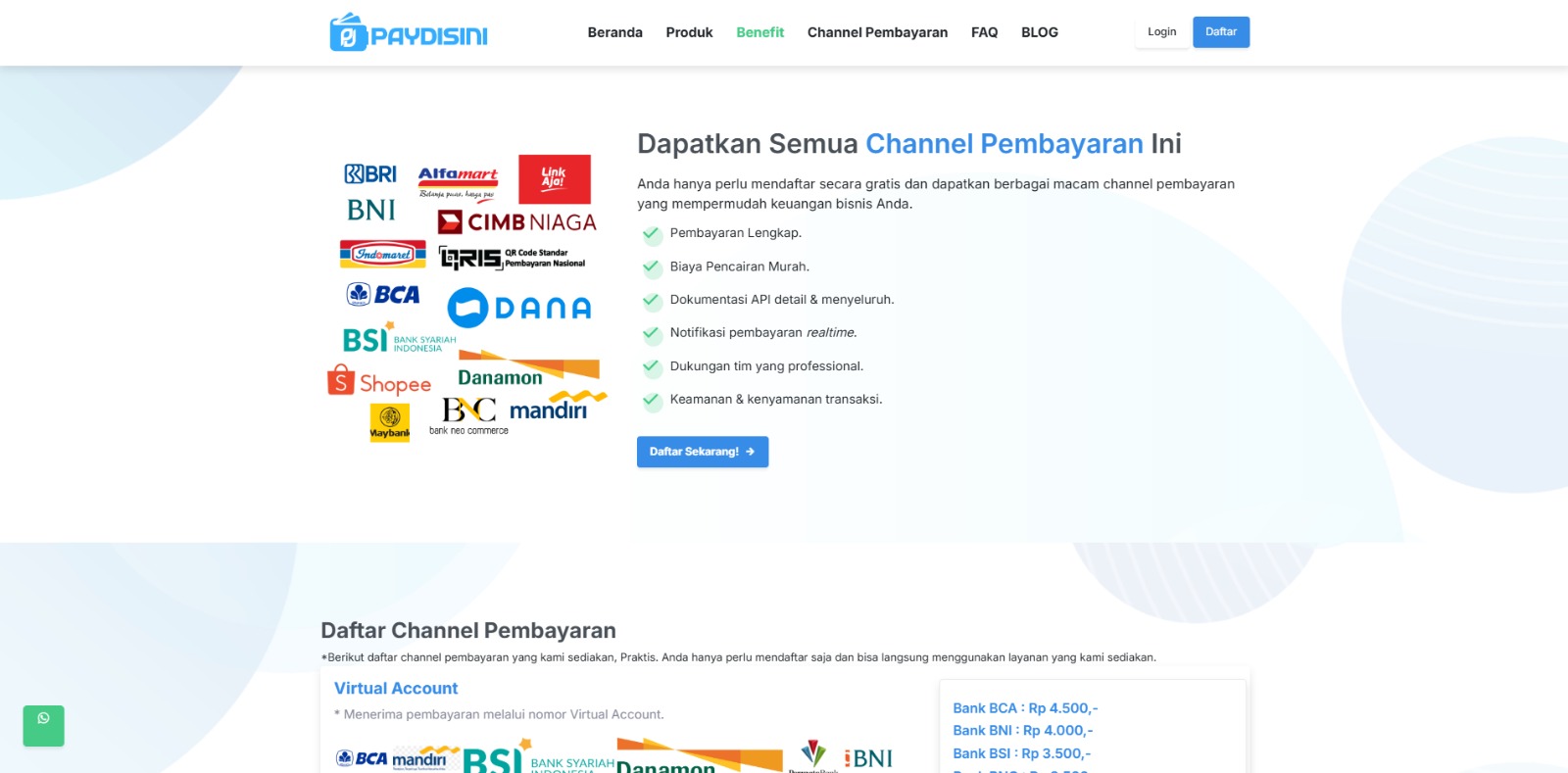Image resolution: width=1568 pixels, height=773 pixels.
Task: Click the checkmark beside Dokumentasi API detail
Action: click(x=651, y=301)
